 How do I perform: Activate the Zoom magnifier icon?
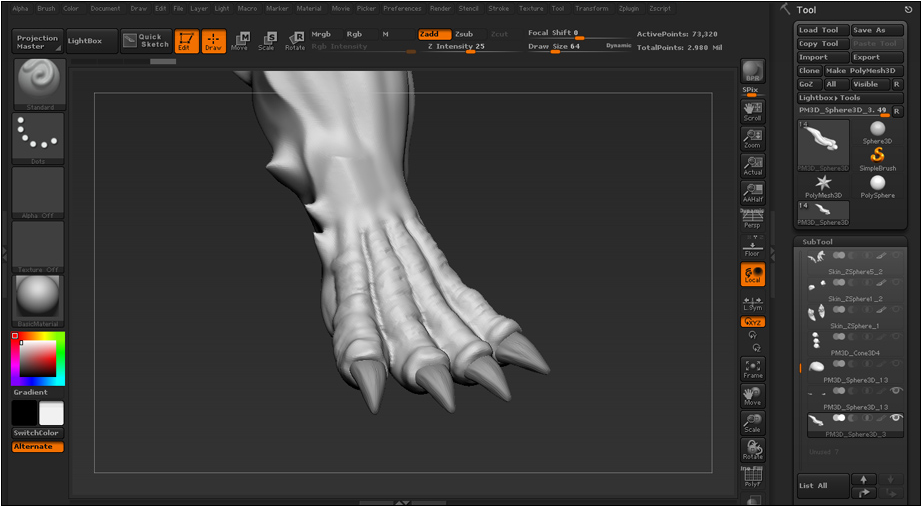tap(752, 139)
